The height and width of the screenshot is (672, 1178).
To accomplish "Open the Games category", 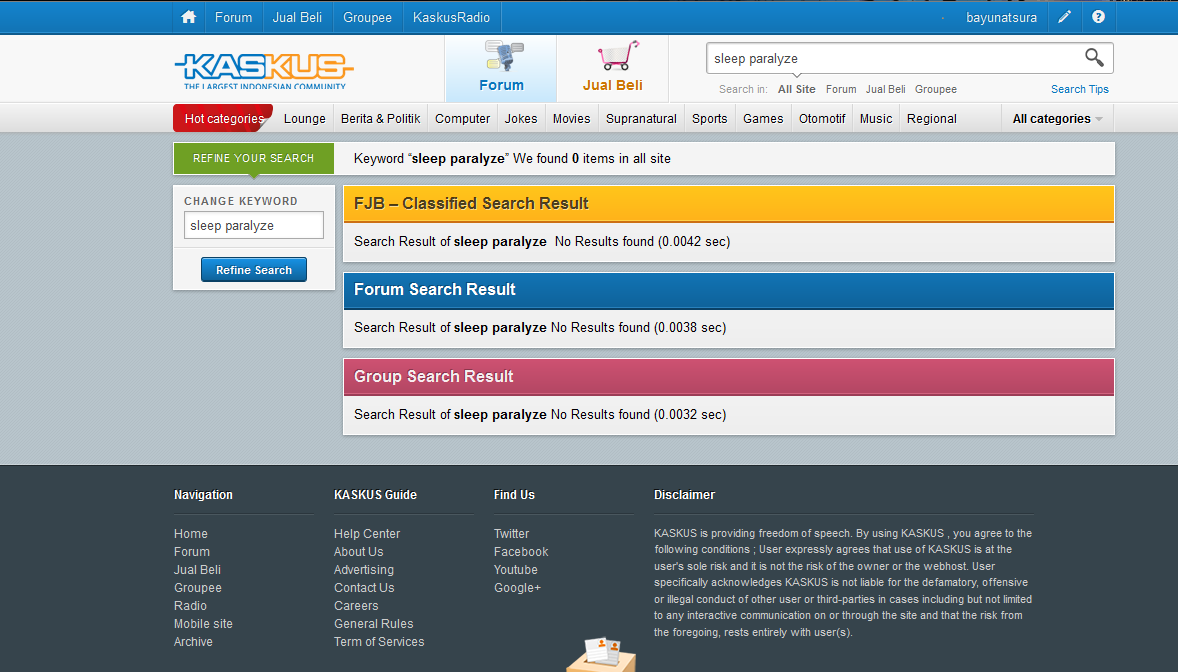I will [x=763, y=119].
